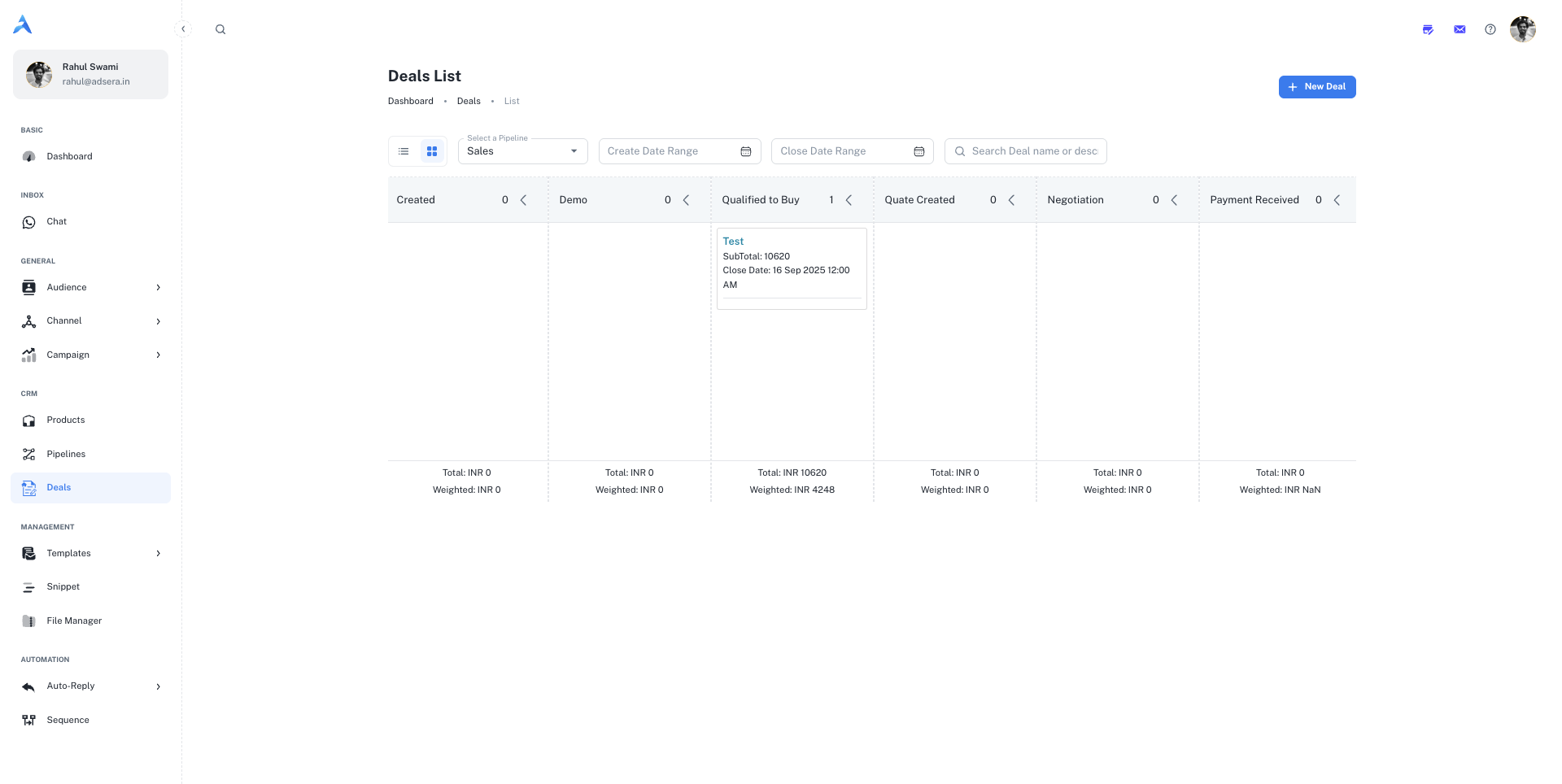This screenshot has width=1562, height=784.
Task: Click the search magnifier icon in top bar
Action: 220,29
